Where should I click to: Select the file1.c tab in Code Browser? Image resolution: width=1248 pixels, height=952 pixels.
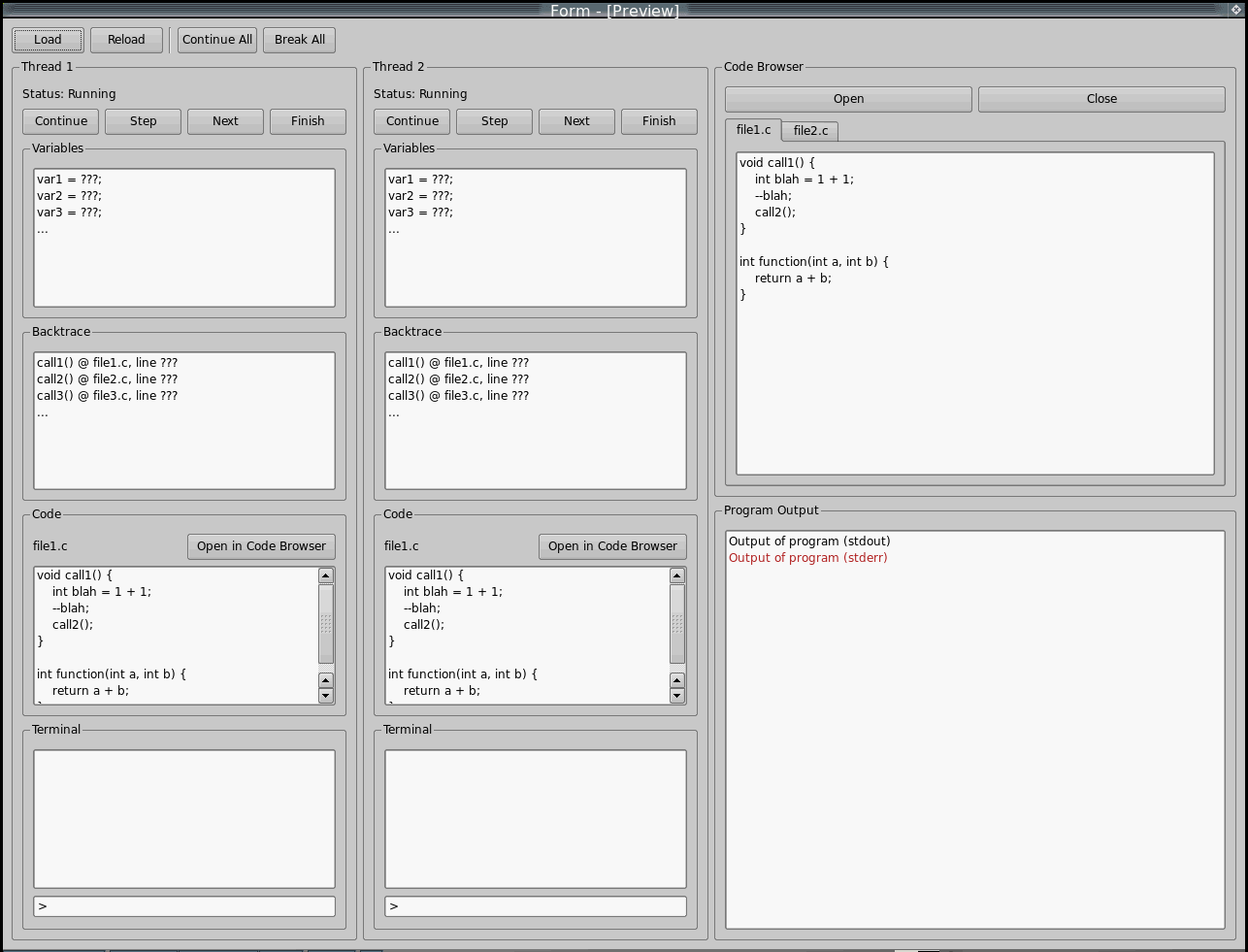point(753,130)
